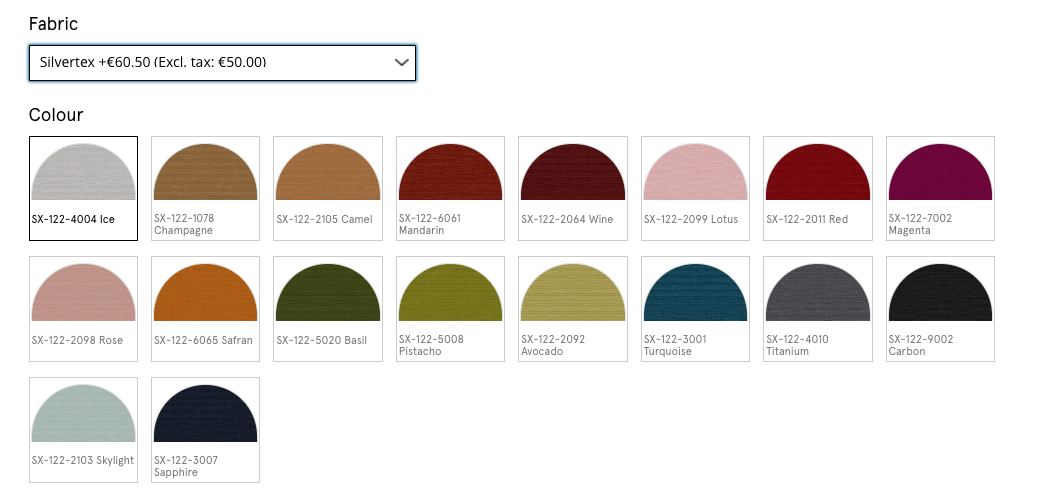Select the SX-122-9002 Carbon swatch
This screenshot has height=500, width=1038.
(x=940, y=309)
